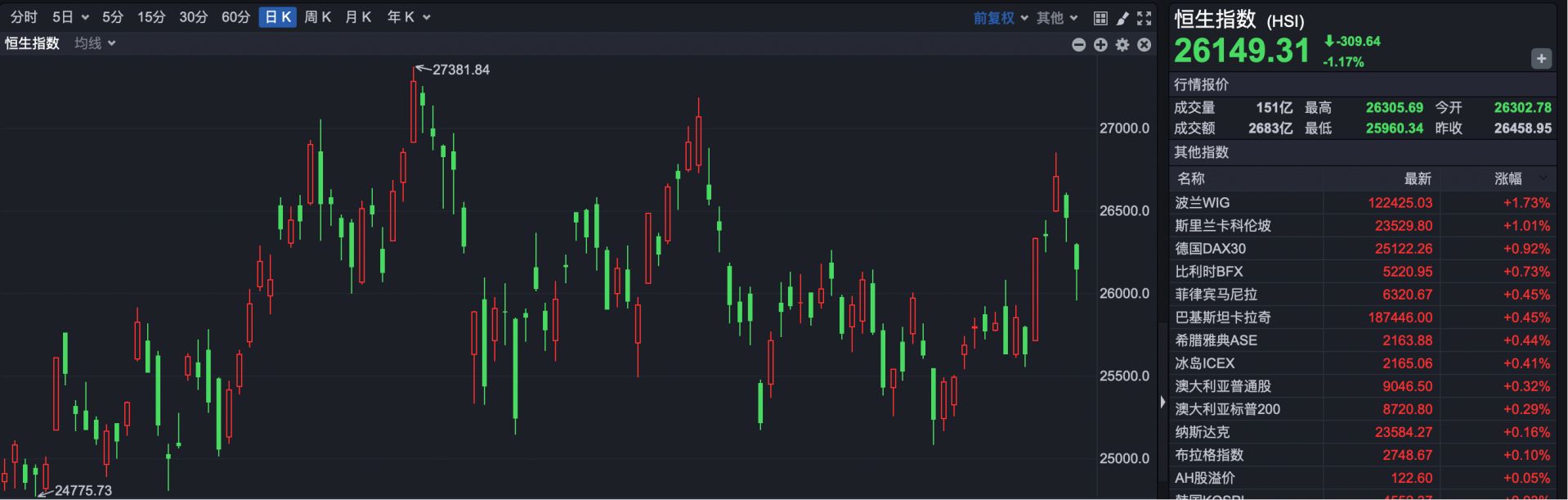Open the 前复权 adjustment dropdown
Screen dimensions: 1568x500
pyautogui.click(x=1000, y=18)
